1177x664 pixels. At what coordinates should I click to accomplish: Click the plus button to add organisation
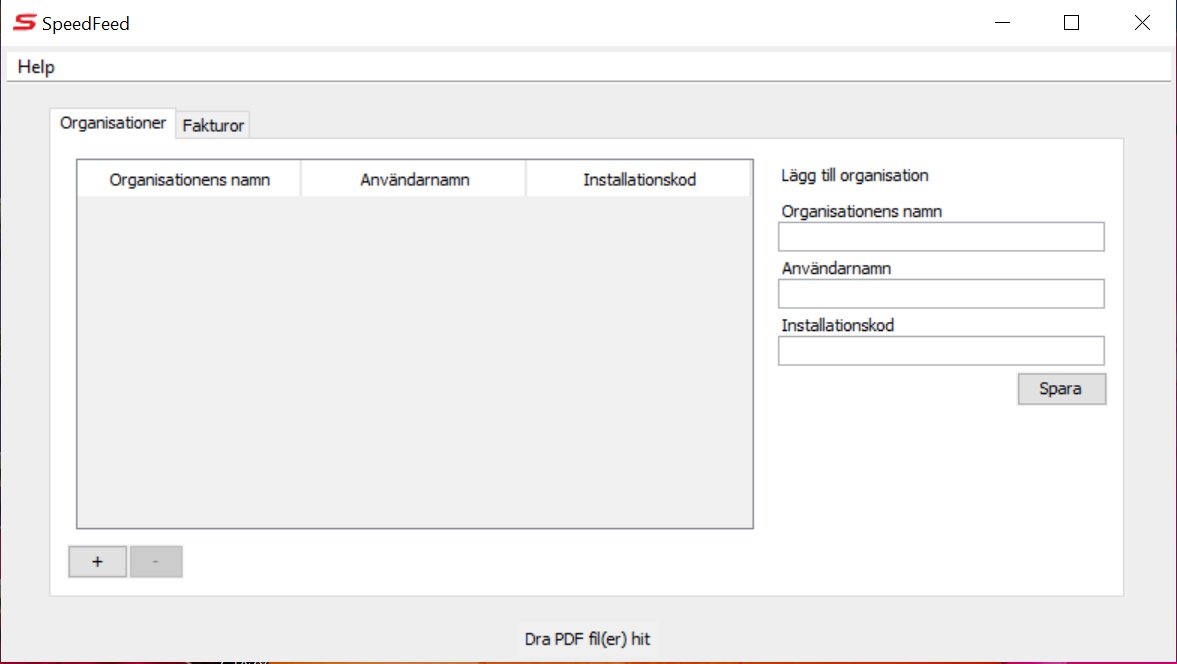tap(97, 562)
